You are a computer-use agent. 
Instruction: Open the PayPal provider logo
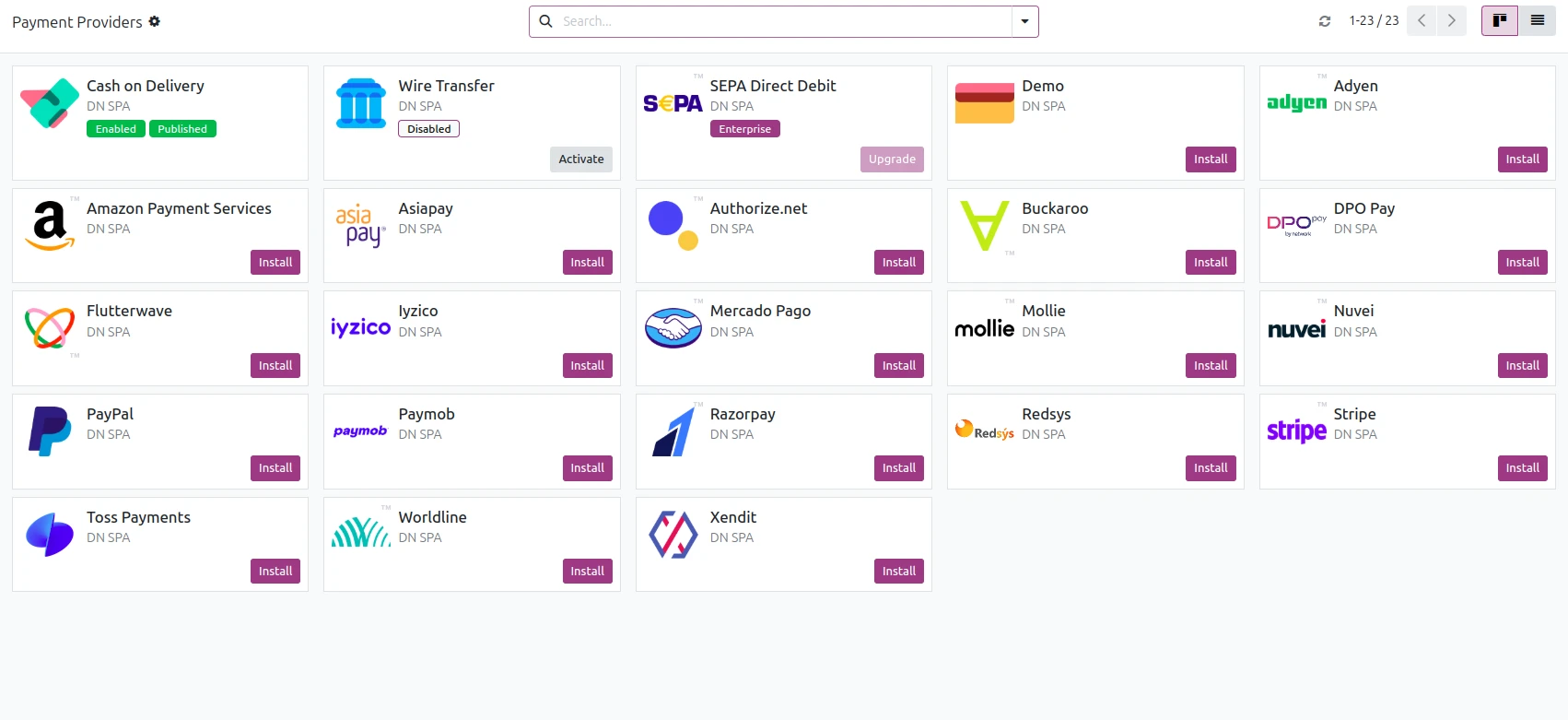[50, 431]
